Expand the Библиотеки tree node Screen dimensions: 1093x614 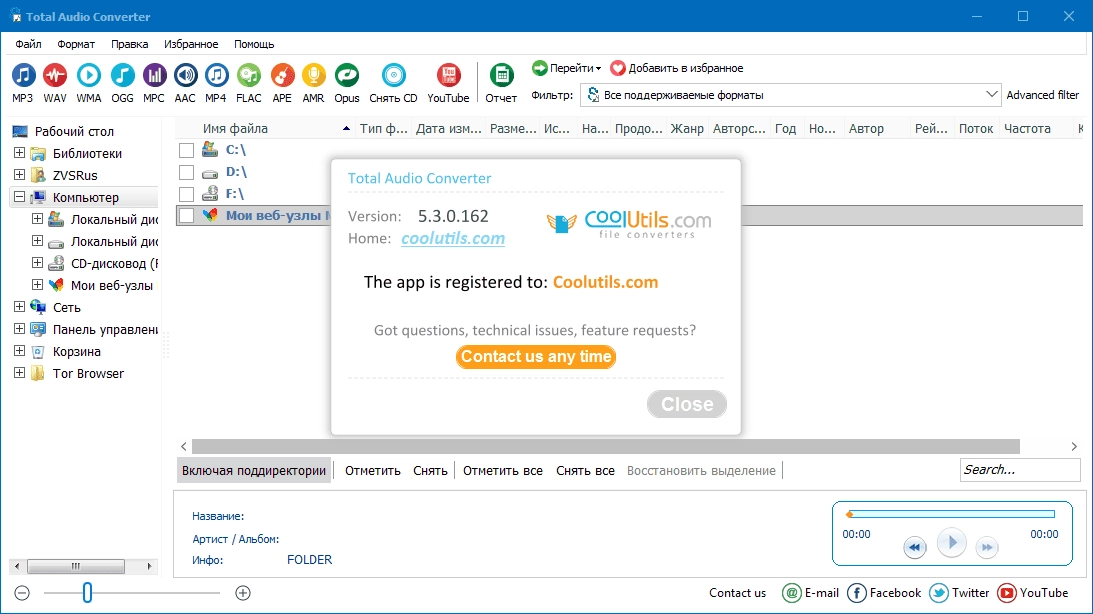[x=20, y=153]
